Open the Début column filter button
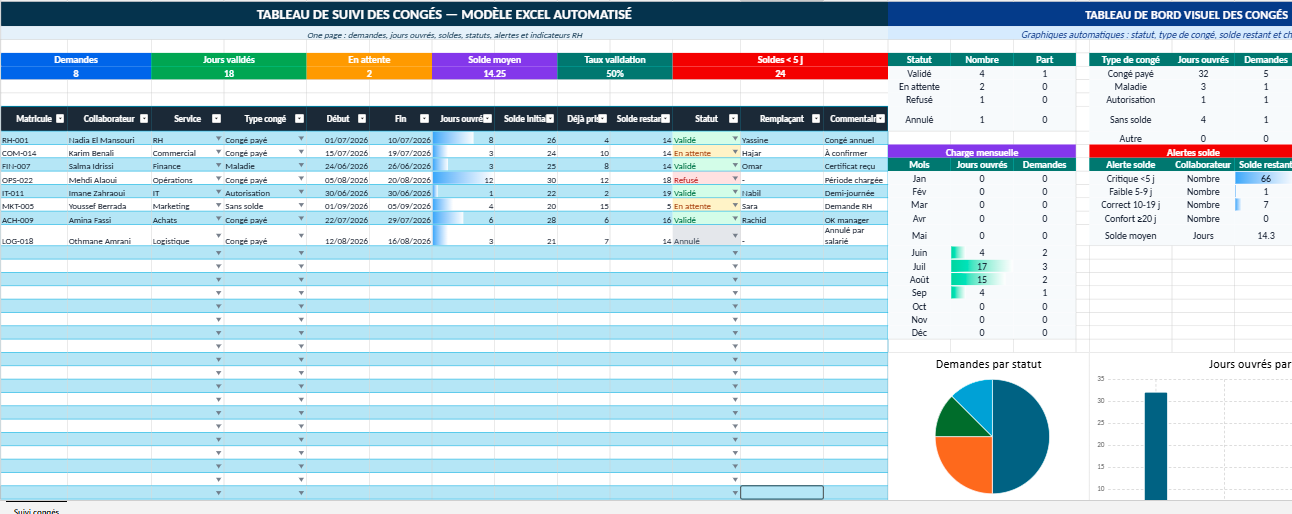This screenshot has height=514, width=1292. [362, 118]
